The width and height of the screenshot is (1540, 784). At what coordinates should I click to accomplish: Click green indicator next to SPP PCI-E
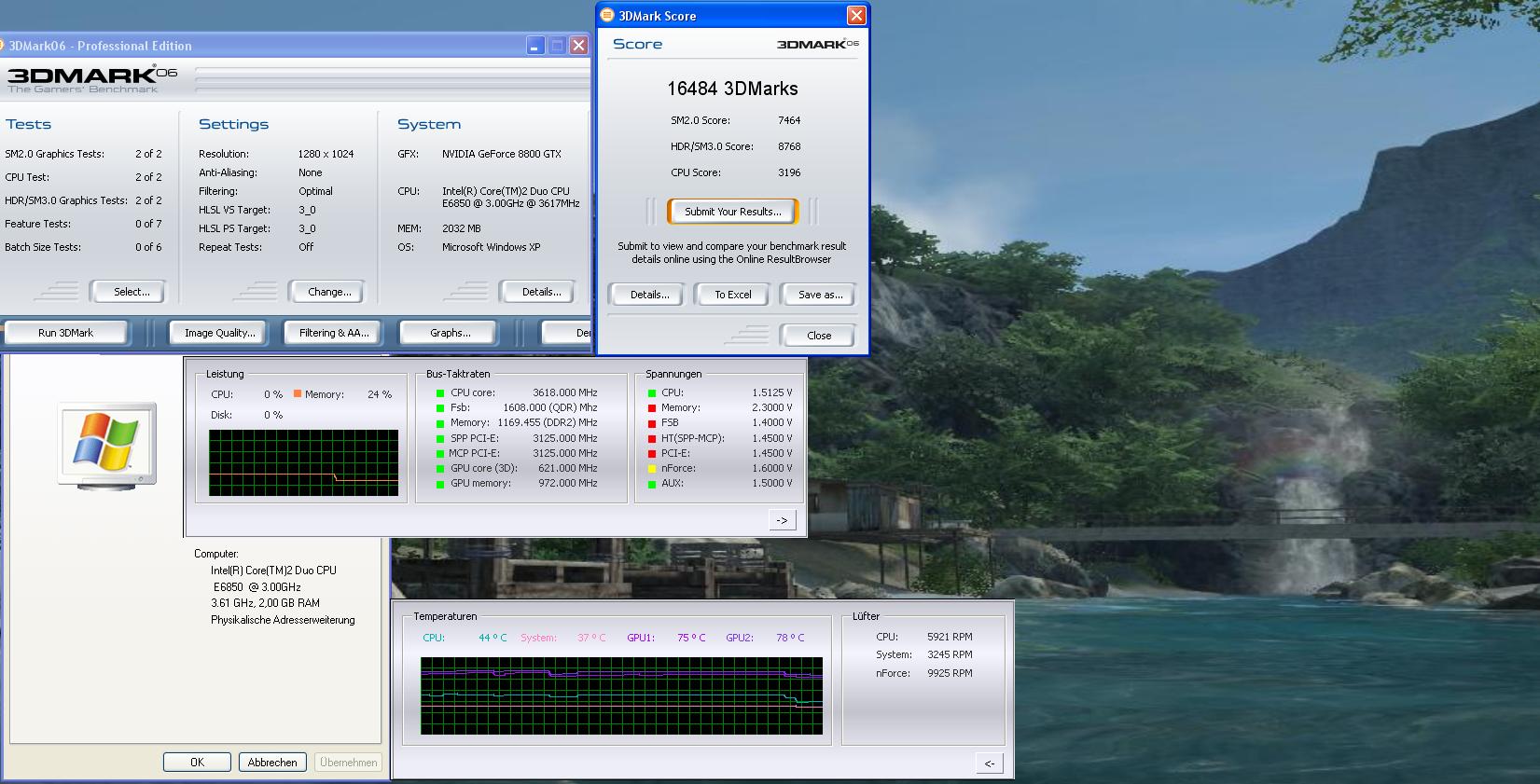point(440,438)
